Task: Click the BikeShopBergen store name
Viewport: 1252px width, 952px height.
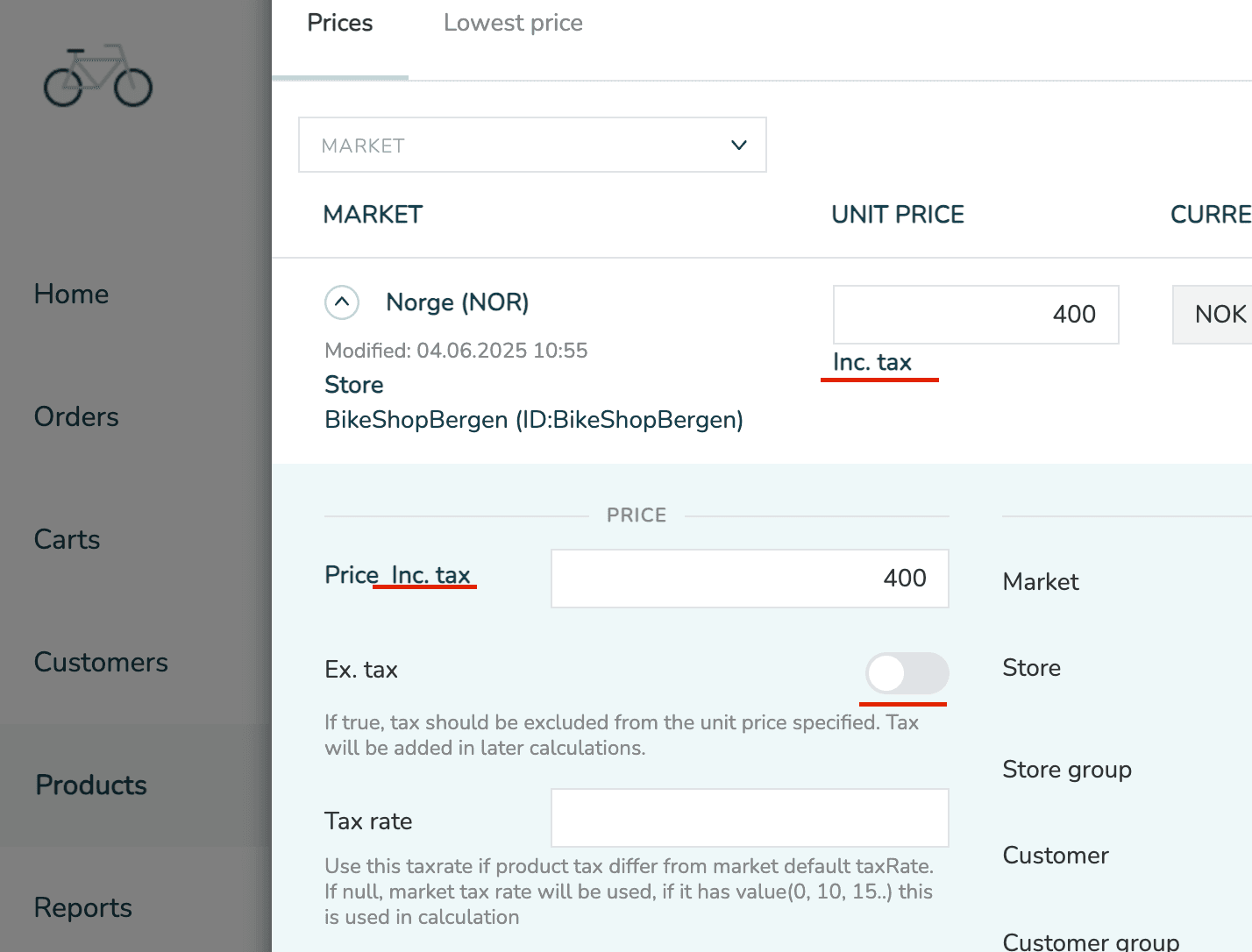Action: (x=533, y=420)
